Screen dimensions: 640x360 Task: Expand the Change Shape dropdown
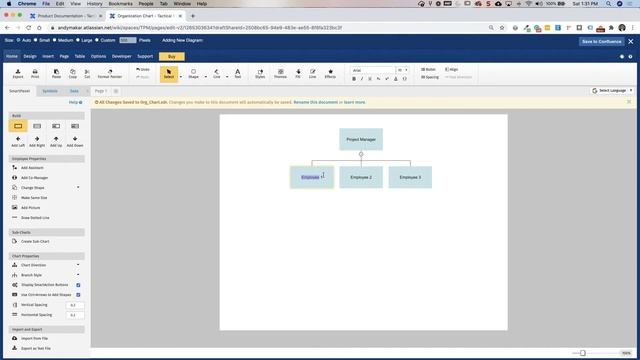pyautogui.click(x=78, y=187)
